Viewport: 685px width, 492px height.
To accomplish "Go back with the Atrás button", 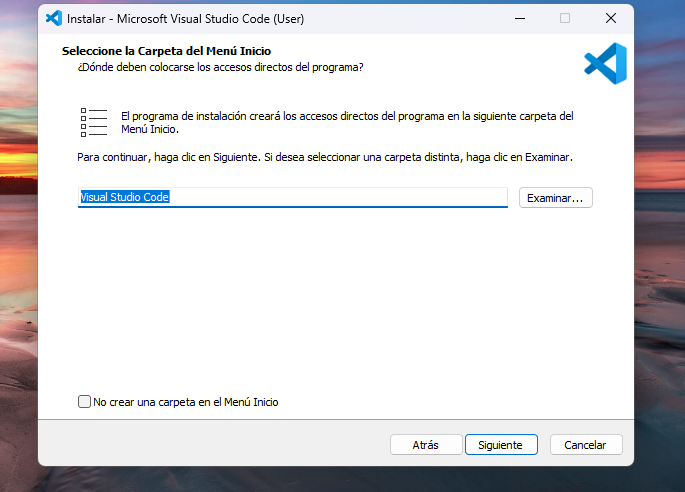I will click(425, 444).
